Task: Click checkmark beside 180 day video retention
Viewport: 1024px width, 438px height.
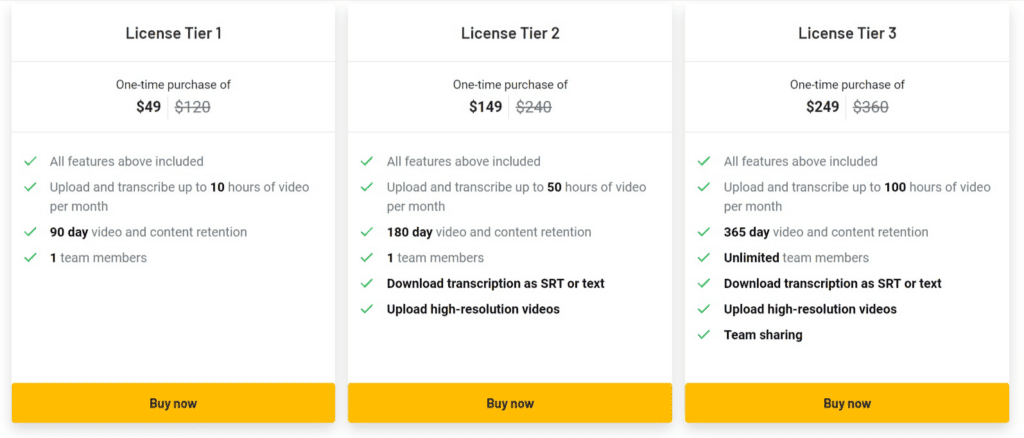Action: pyautogui.click(x=366, y=232)
